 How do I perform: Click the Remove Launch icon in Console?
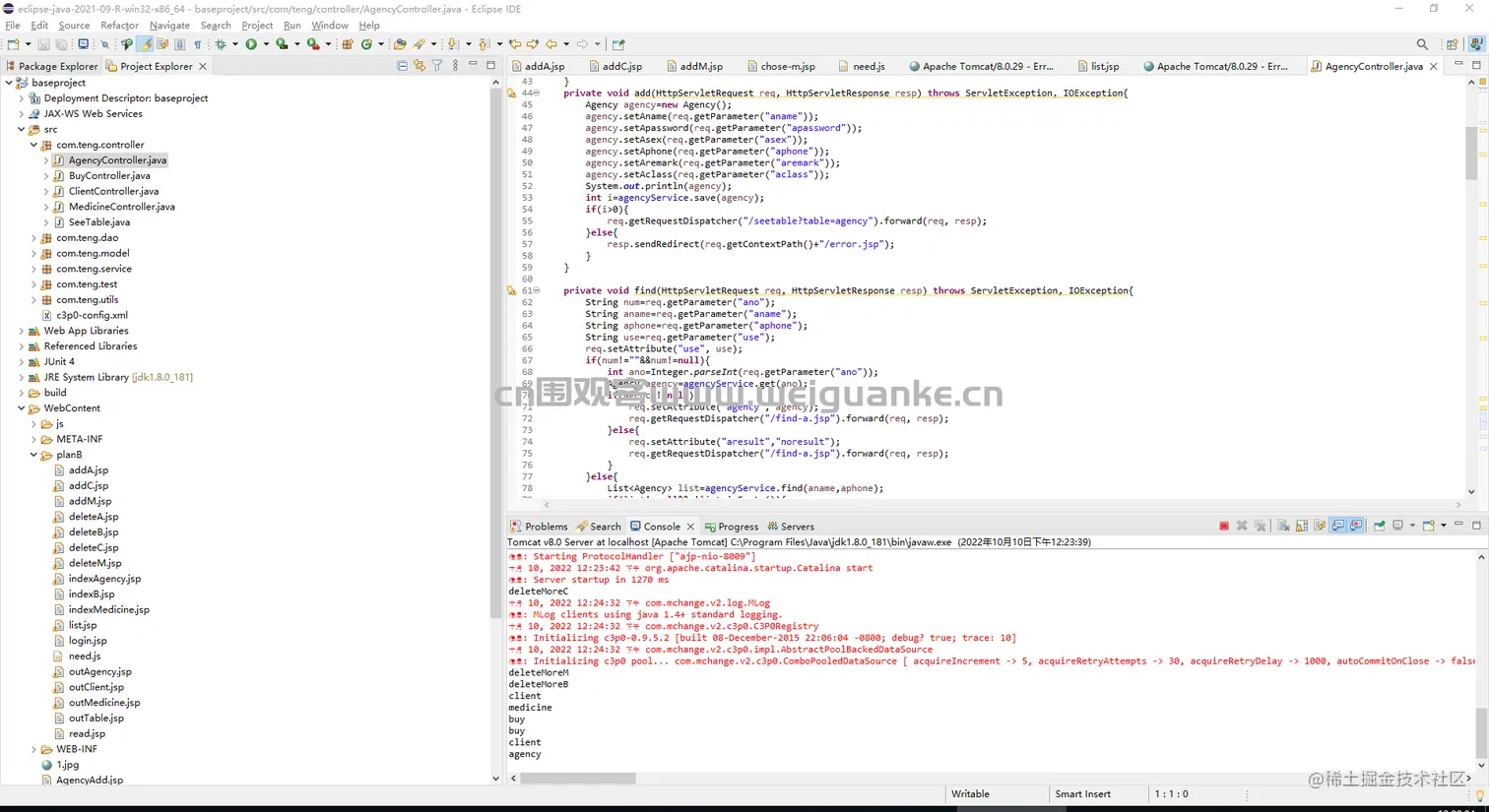[1242, 526]
